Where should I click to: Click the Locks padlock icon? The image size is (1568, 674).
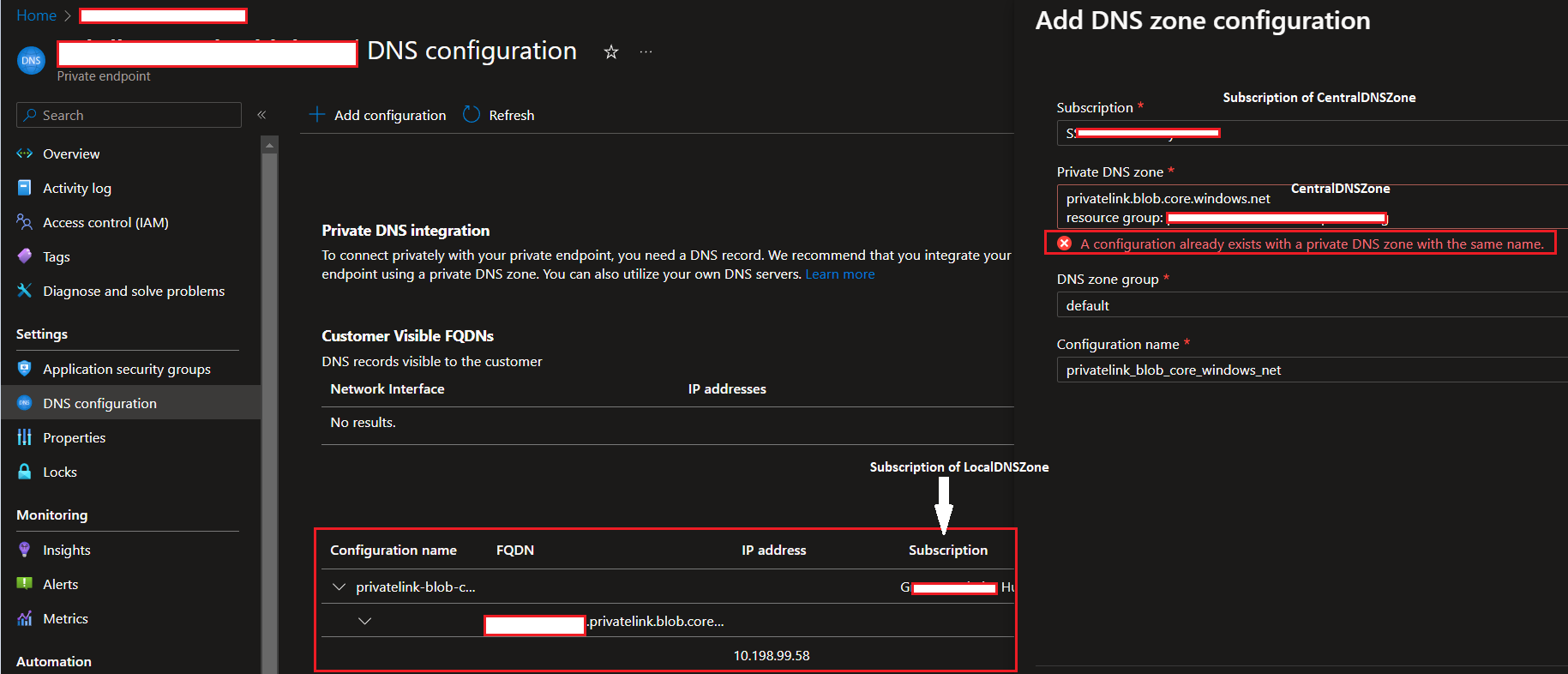pyautogui.click(x=25, y=472)
